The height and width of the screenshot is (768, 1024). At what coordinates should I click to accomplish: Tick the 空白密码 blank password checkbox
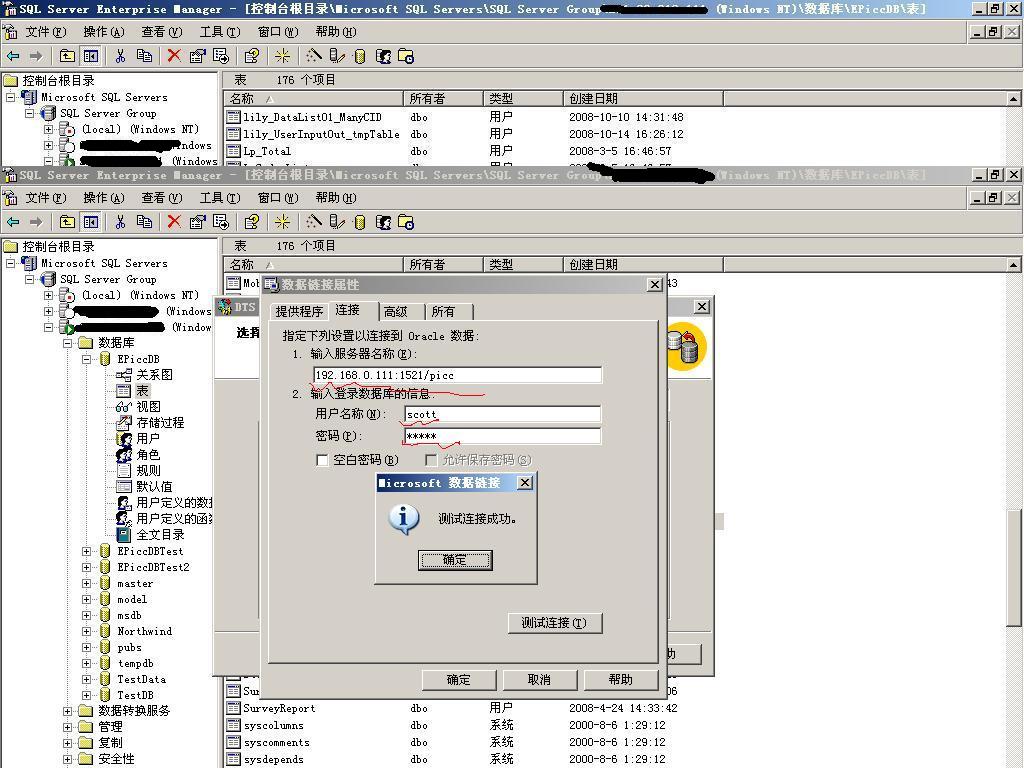pyautogui.click(x=322, y=460)
